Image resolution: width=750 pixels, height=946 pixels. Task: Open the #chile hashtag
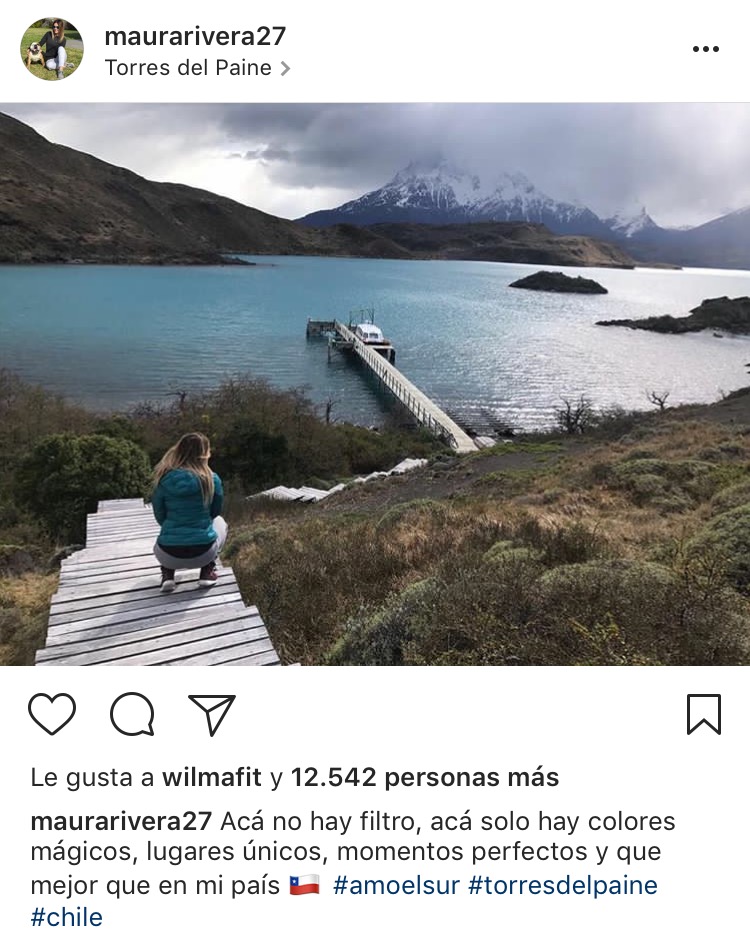(66, 917)
